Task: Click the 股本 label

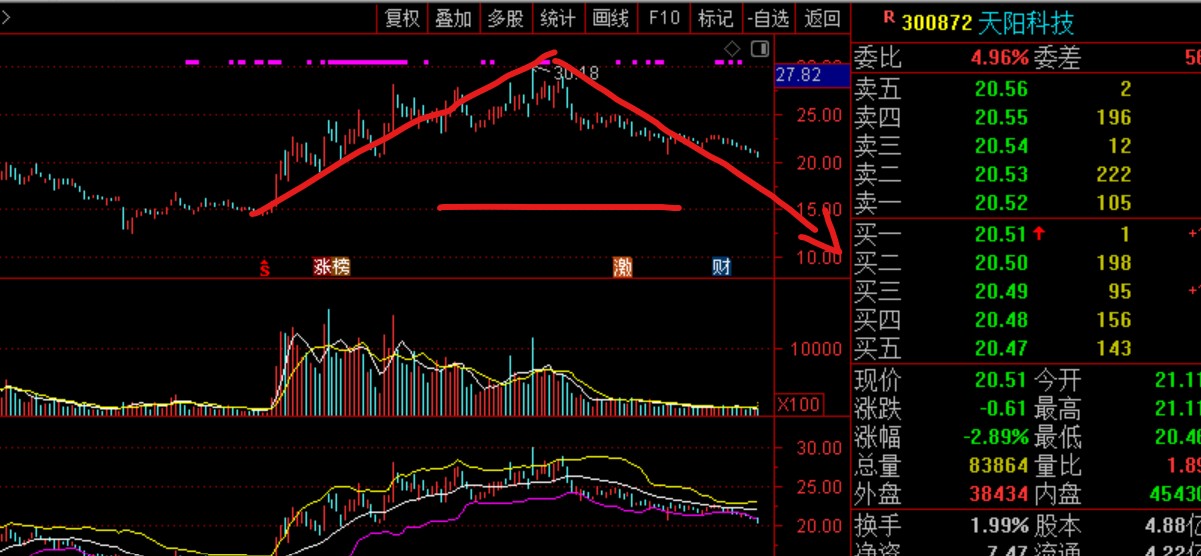Action: tap(1058, 526)
